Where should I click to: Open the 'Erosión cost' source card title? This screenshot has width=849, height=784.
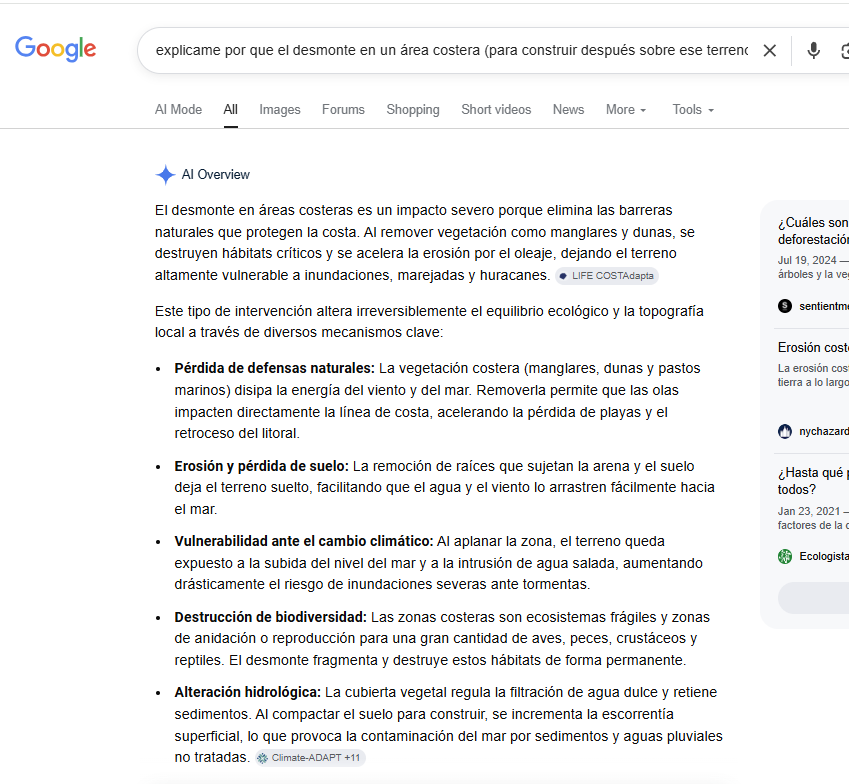pos(813,347)
